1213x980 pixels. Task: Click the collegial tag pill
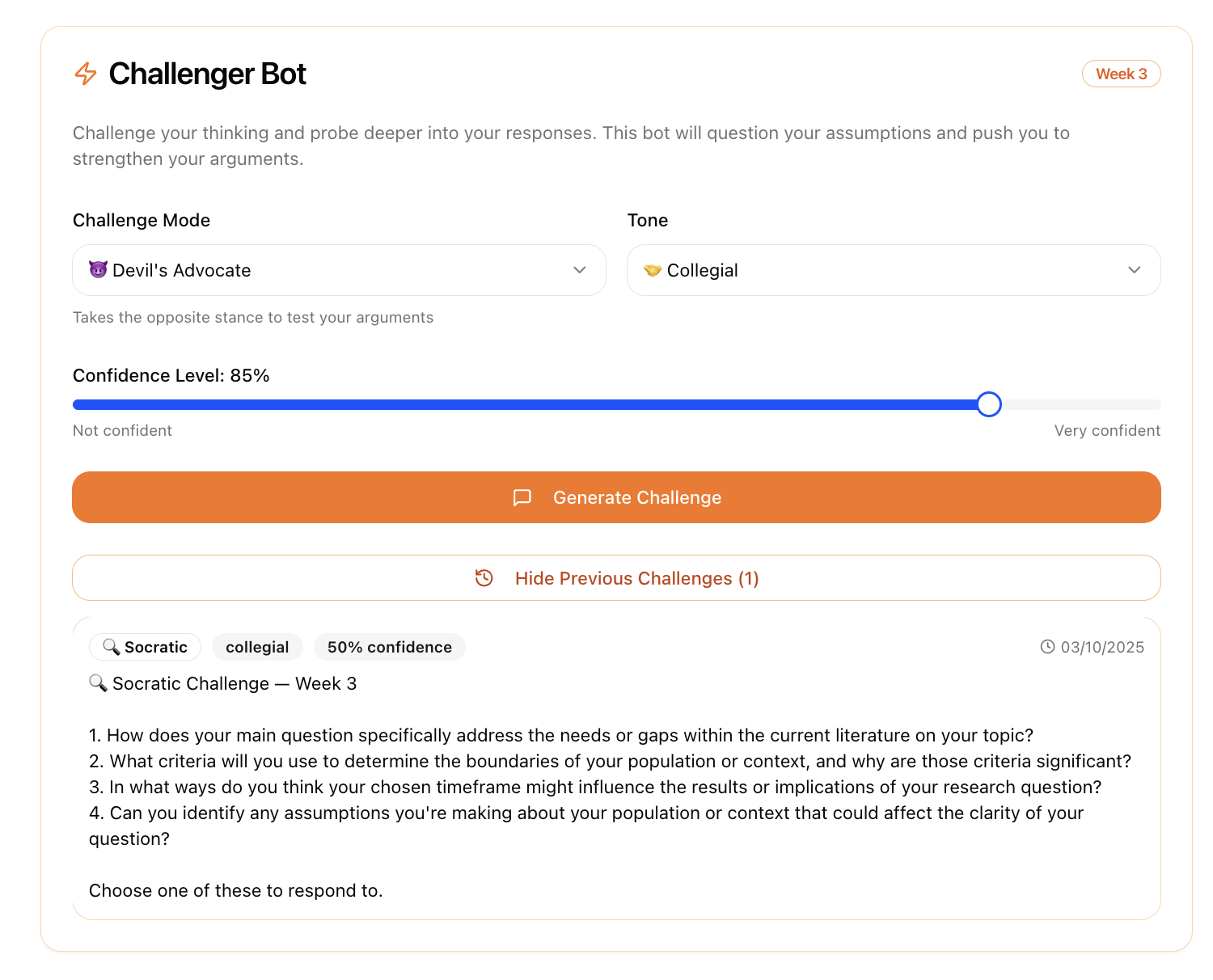click(257, 647)
